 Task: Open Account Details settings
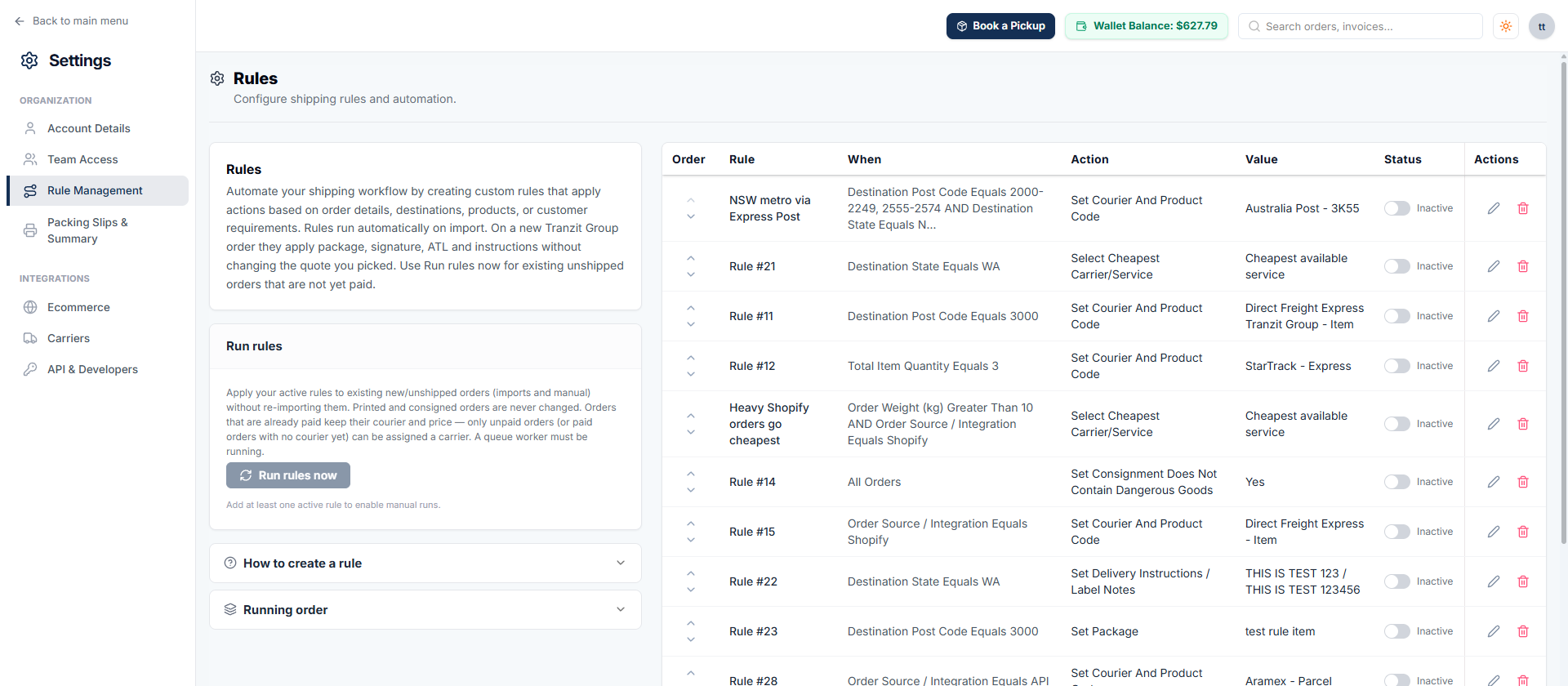[97, 128]
